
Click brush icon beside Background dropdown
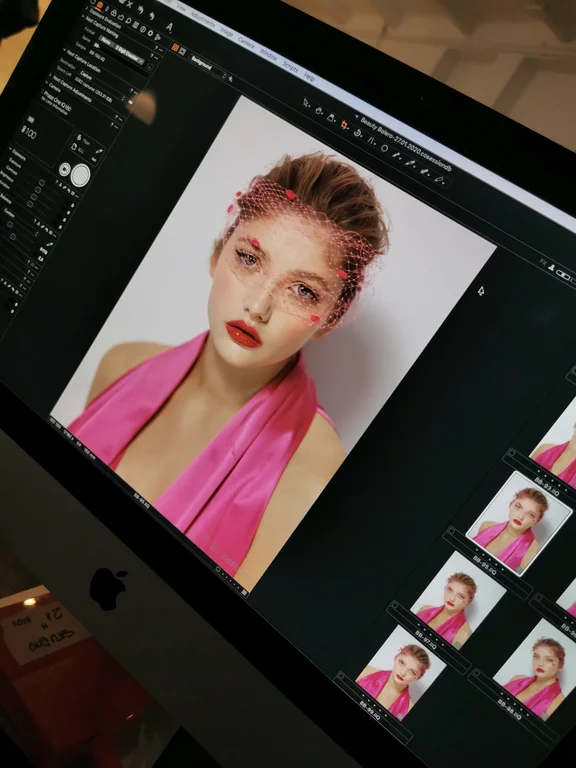230,78
